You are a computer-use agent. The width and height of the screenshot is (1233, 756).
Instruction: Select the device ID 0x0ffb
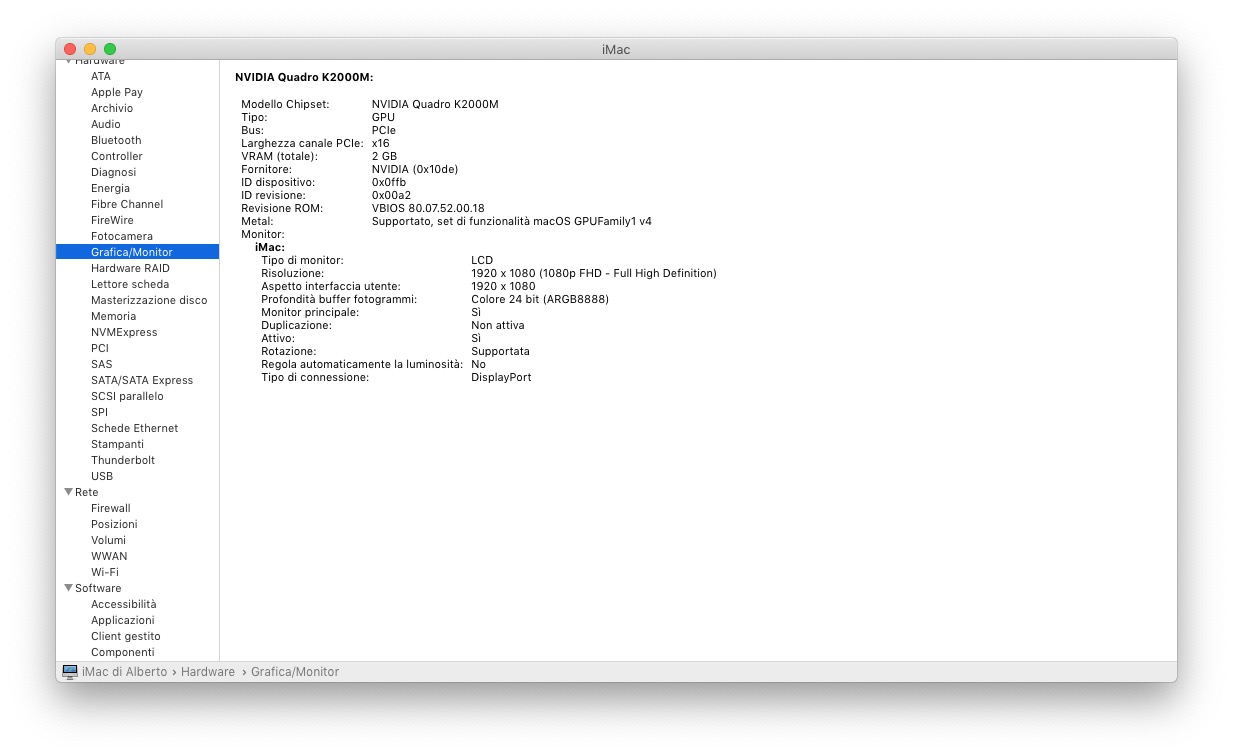(x=389, y=182)
